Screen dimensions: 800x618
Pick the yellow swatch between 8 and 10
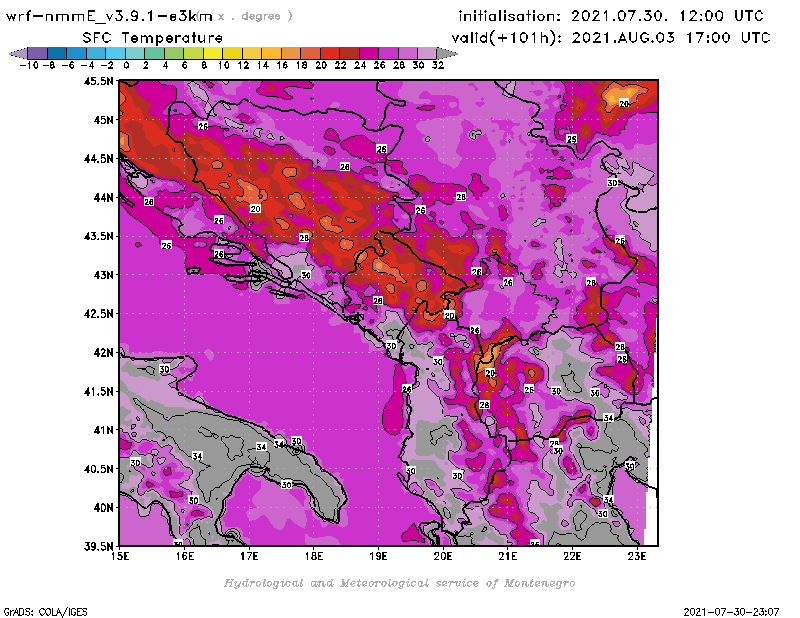pos(213,53)
